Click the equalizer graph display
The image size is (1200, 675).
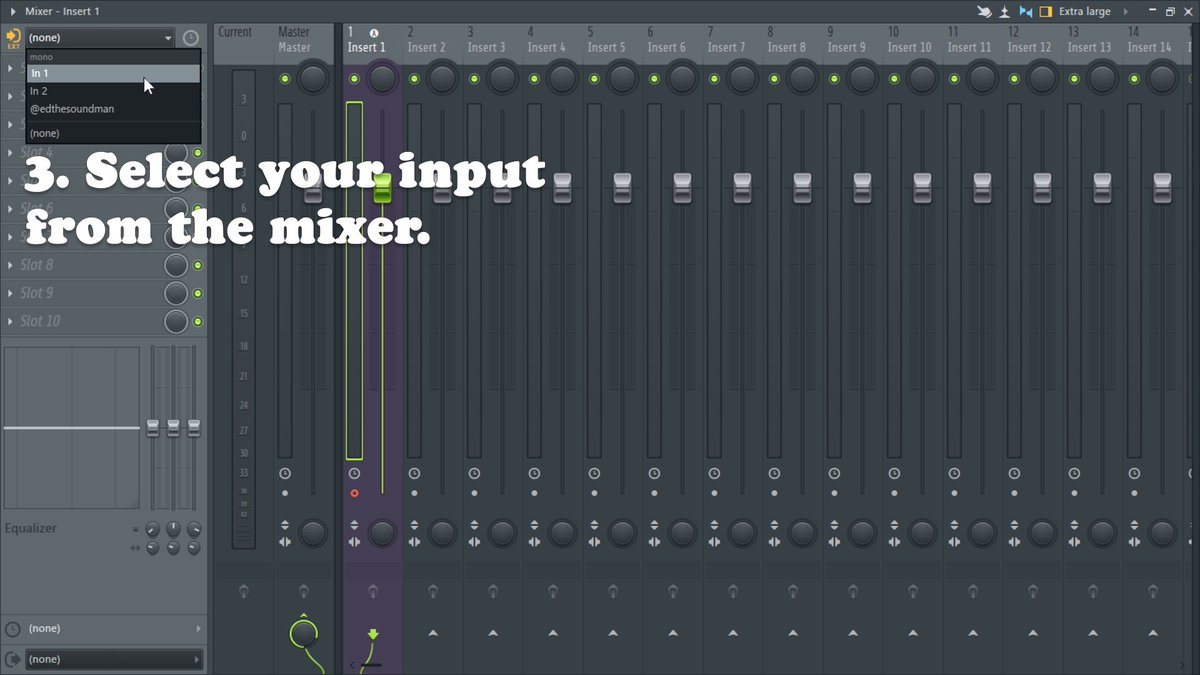pos(71,428)
